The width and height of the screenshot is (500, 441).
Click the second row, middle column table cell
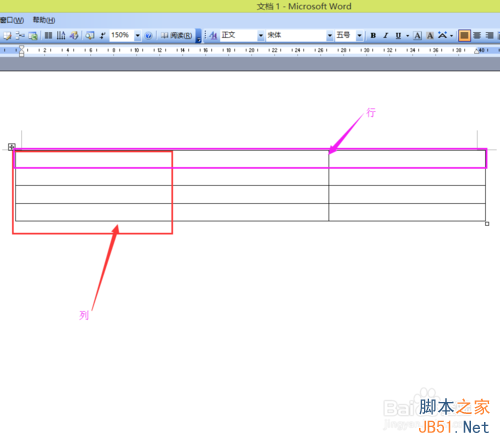tap(250, 177)
